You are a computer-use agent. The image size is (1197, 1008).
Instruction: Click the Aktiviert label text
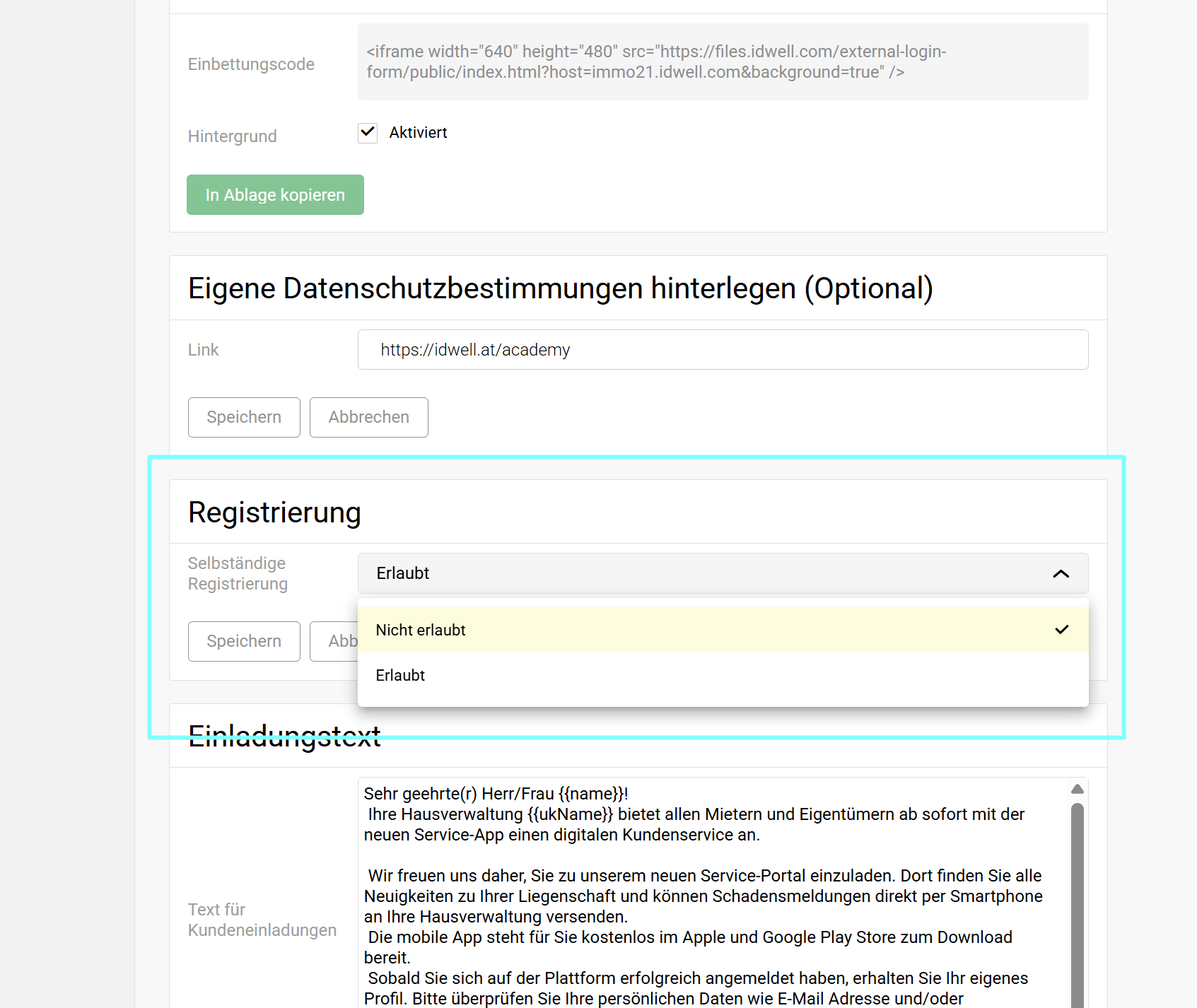click(x=418, y=133)
